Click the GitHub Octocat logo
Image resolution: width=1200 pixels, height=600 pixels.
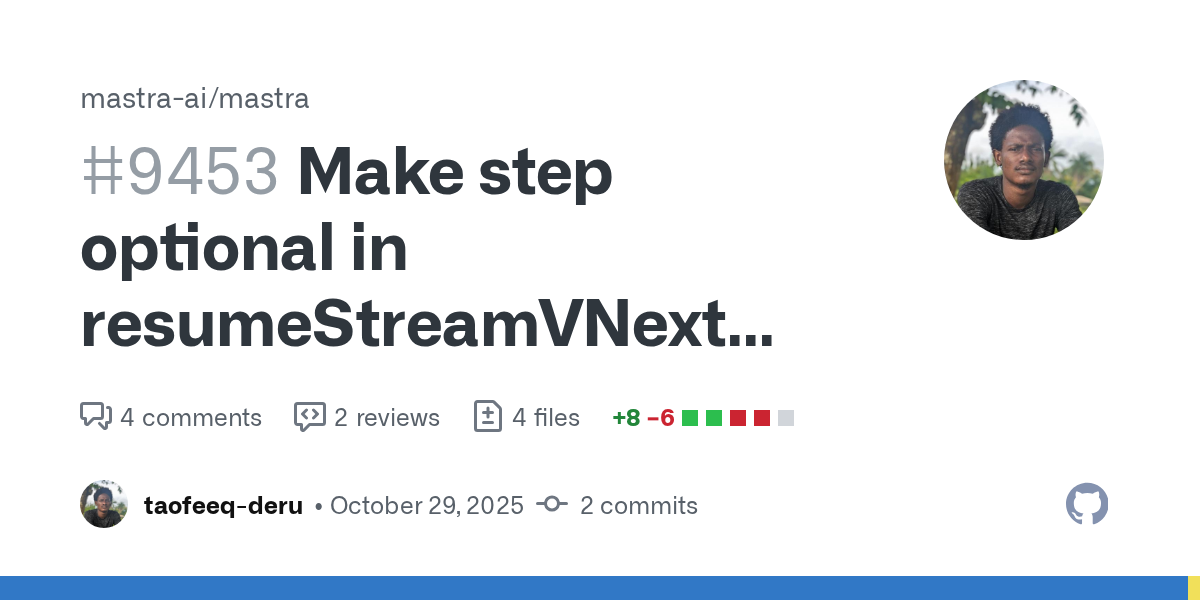click(x=1087, y=504)
